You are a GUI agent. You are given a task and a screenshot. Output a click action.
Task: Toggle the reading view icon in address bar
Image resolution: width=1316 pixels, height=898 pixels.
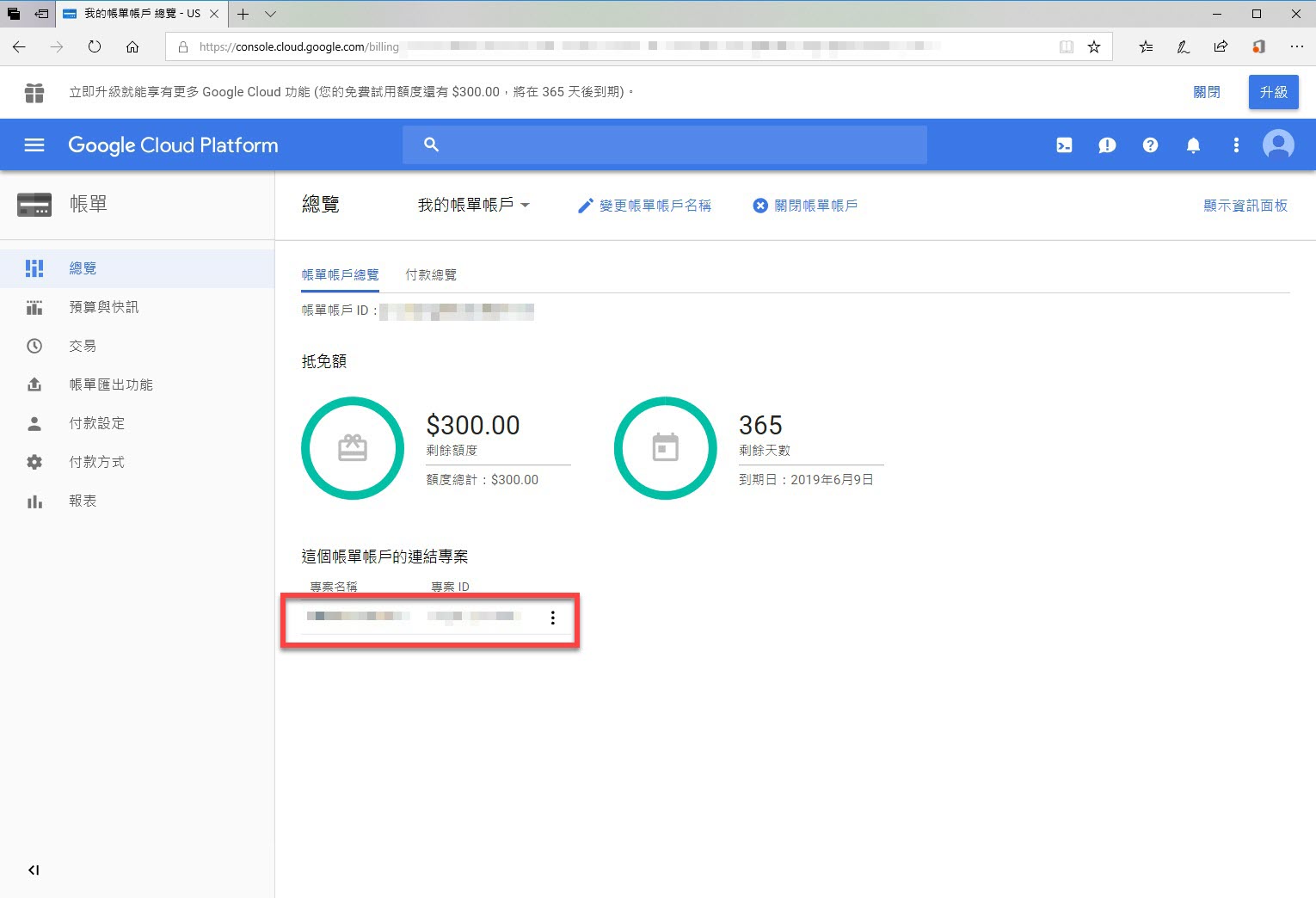click(1067, 47)
